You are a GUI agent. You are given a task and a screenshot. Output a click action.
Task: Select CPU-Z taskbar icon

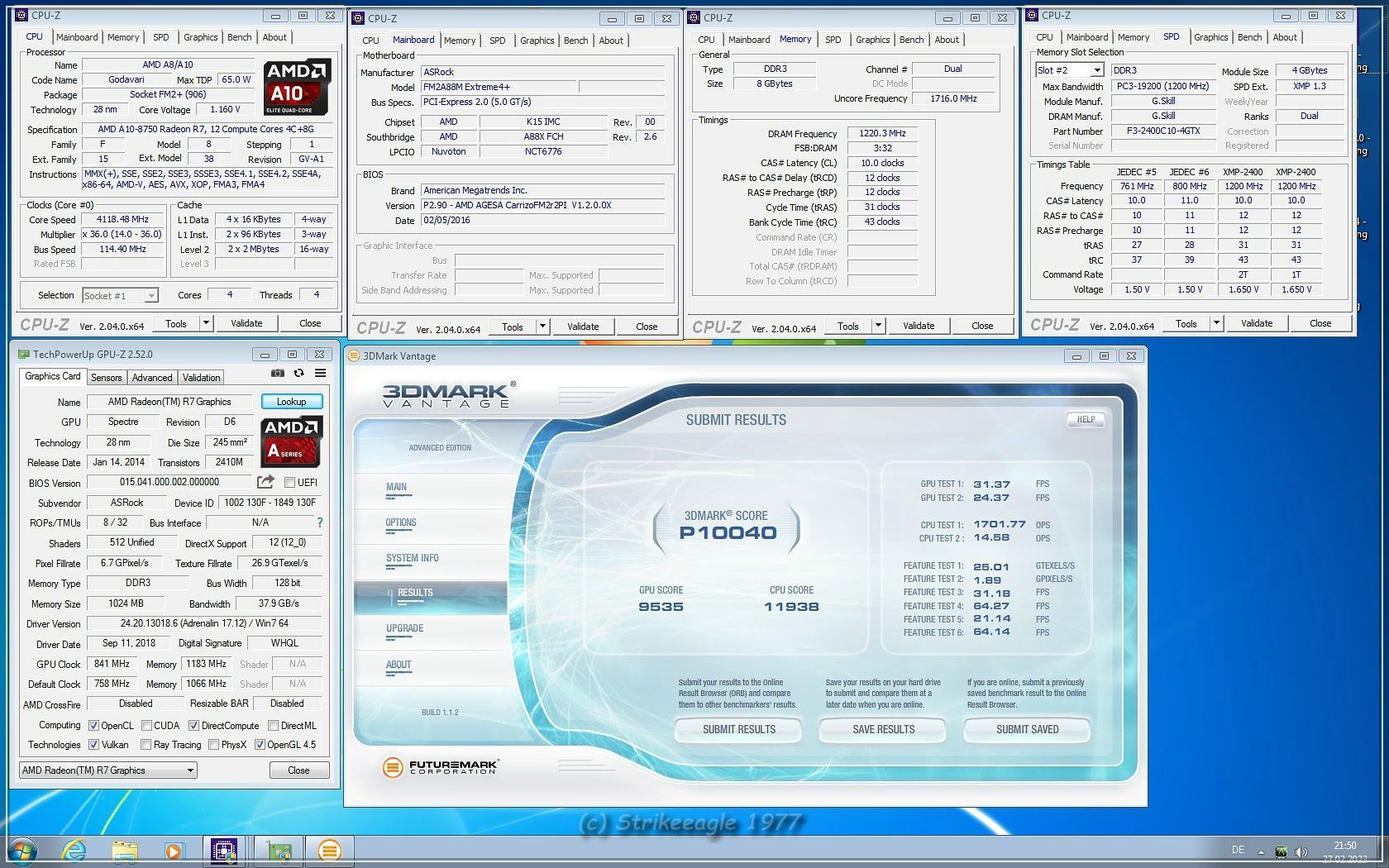pyautogui.click(x=223, y=851)
